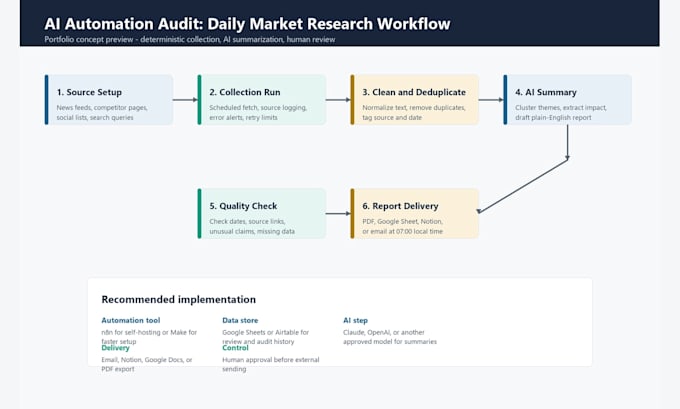Click text 'draft plain-English report'
680x409 pixels.
click(x=553, y=118)
